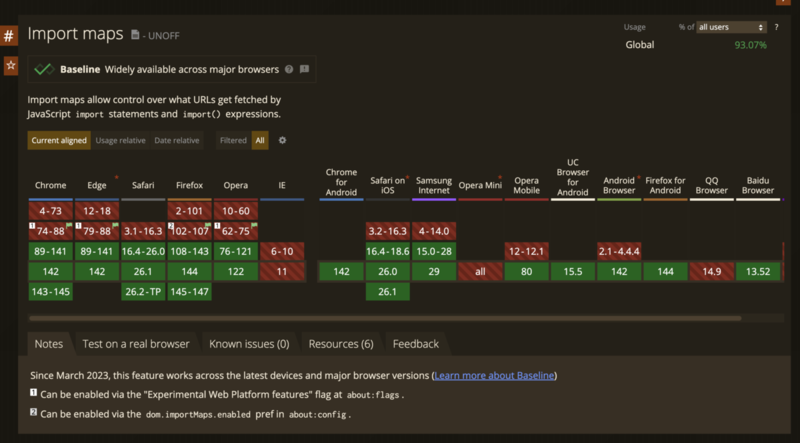Viewport: 800px width, 443px height.
Task: Click the horizontal scrollbar under the table
Action: [x=385, y=318]
